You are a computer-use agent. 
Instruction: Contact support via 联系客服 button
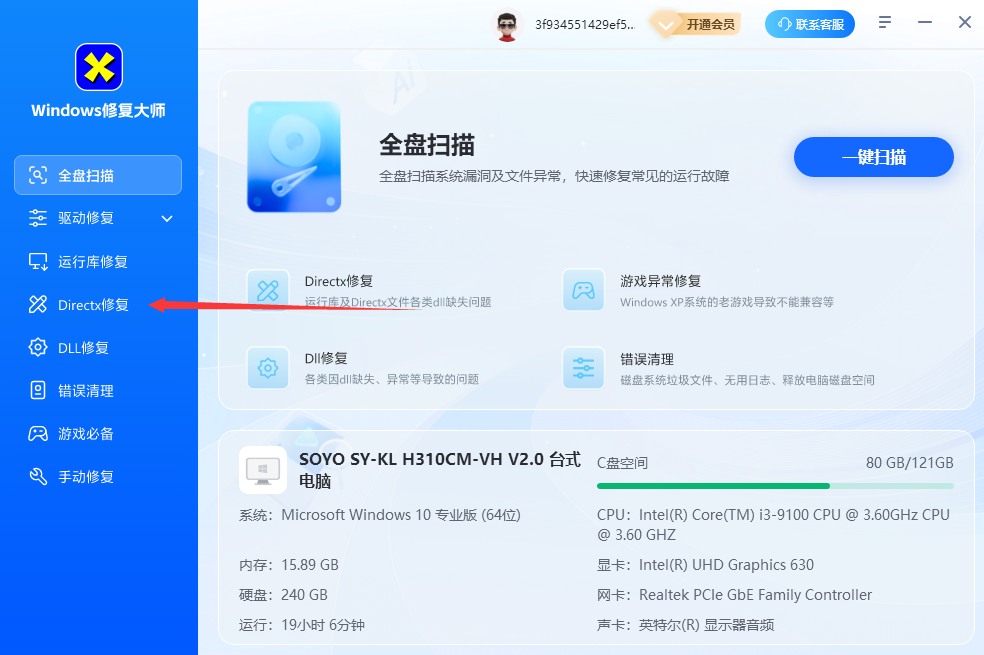[810, 24]
